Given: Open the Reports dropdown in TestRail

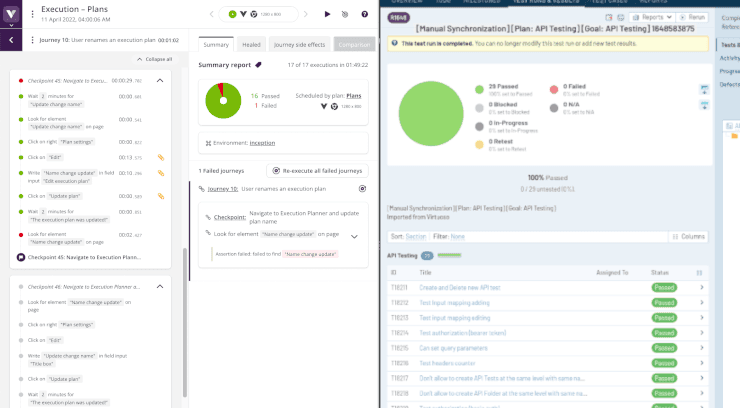Looking at the screenshot, I should [x=652, y=17].
